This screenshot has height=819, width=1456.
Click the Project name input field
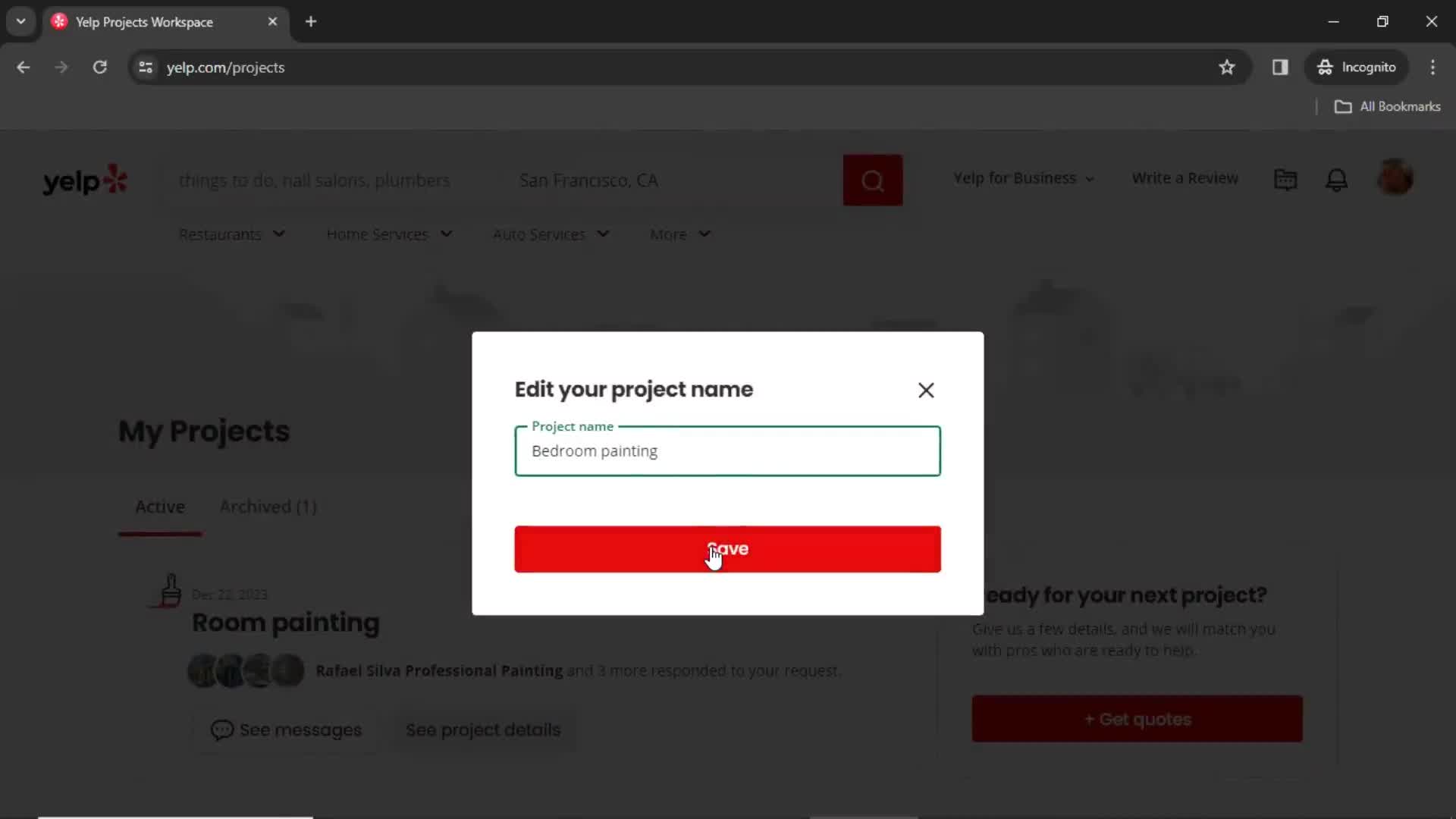(727, 451)
